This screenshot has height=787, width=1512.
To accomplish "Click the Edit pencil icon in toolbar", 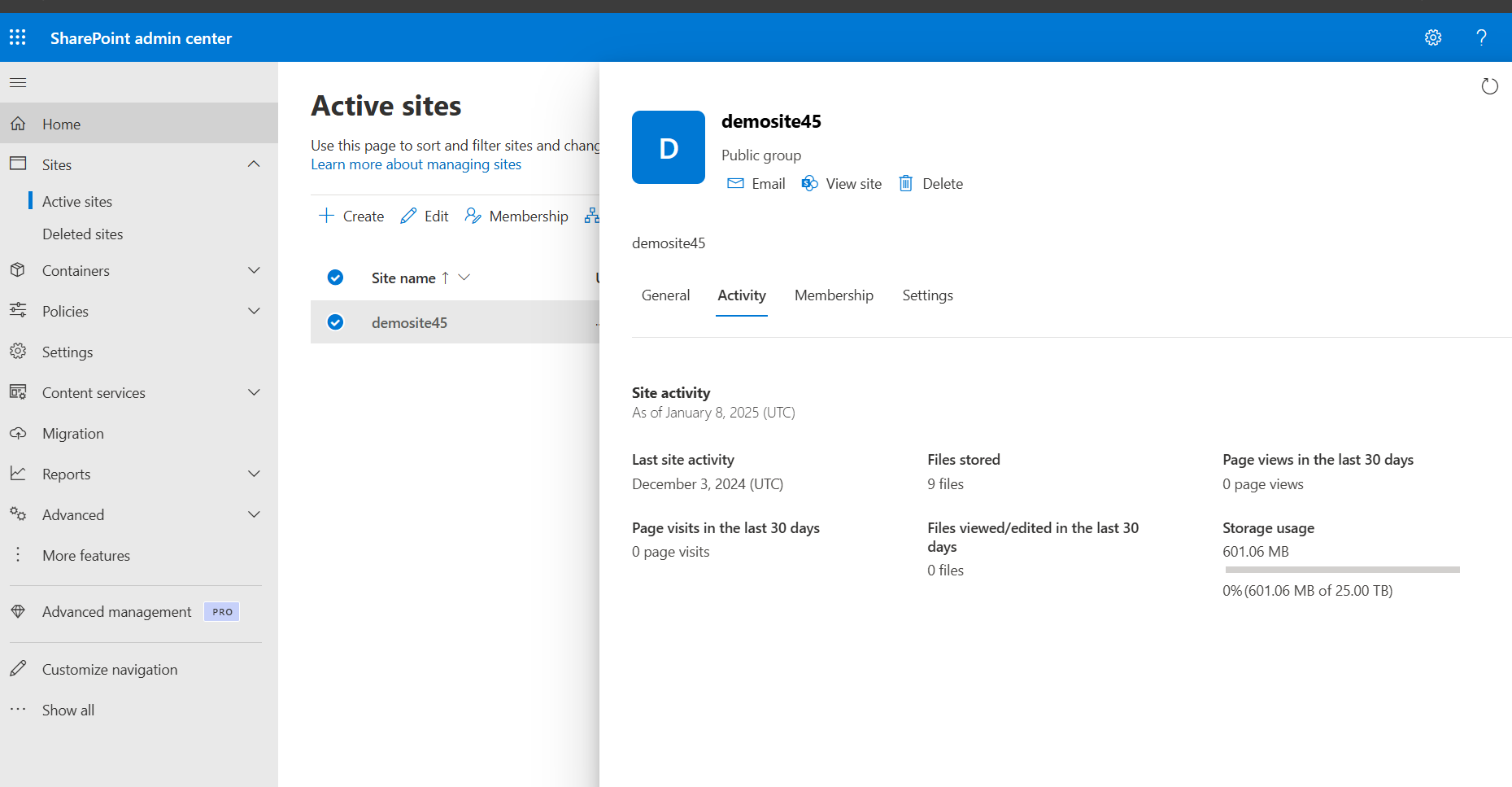I will 408,216.
